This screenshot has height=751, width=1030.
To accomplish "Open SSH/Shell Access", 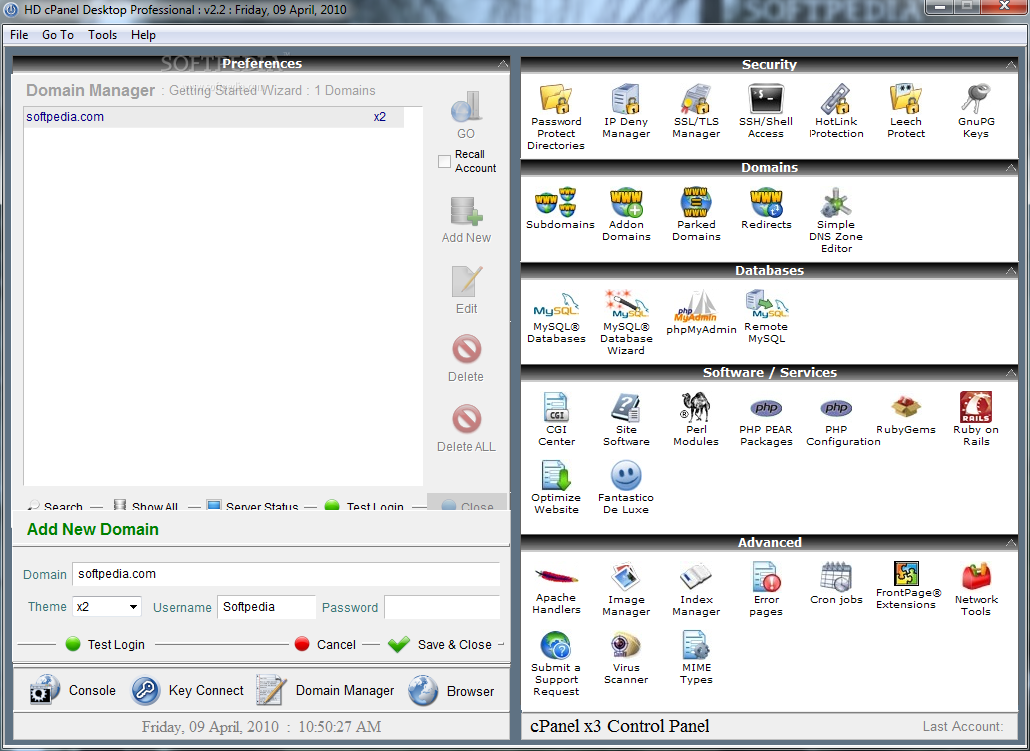I will (x=766, y=111).
